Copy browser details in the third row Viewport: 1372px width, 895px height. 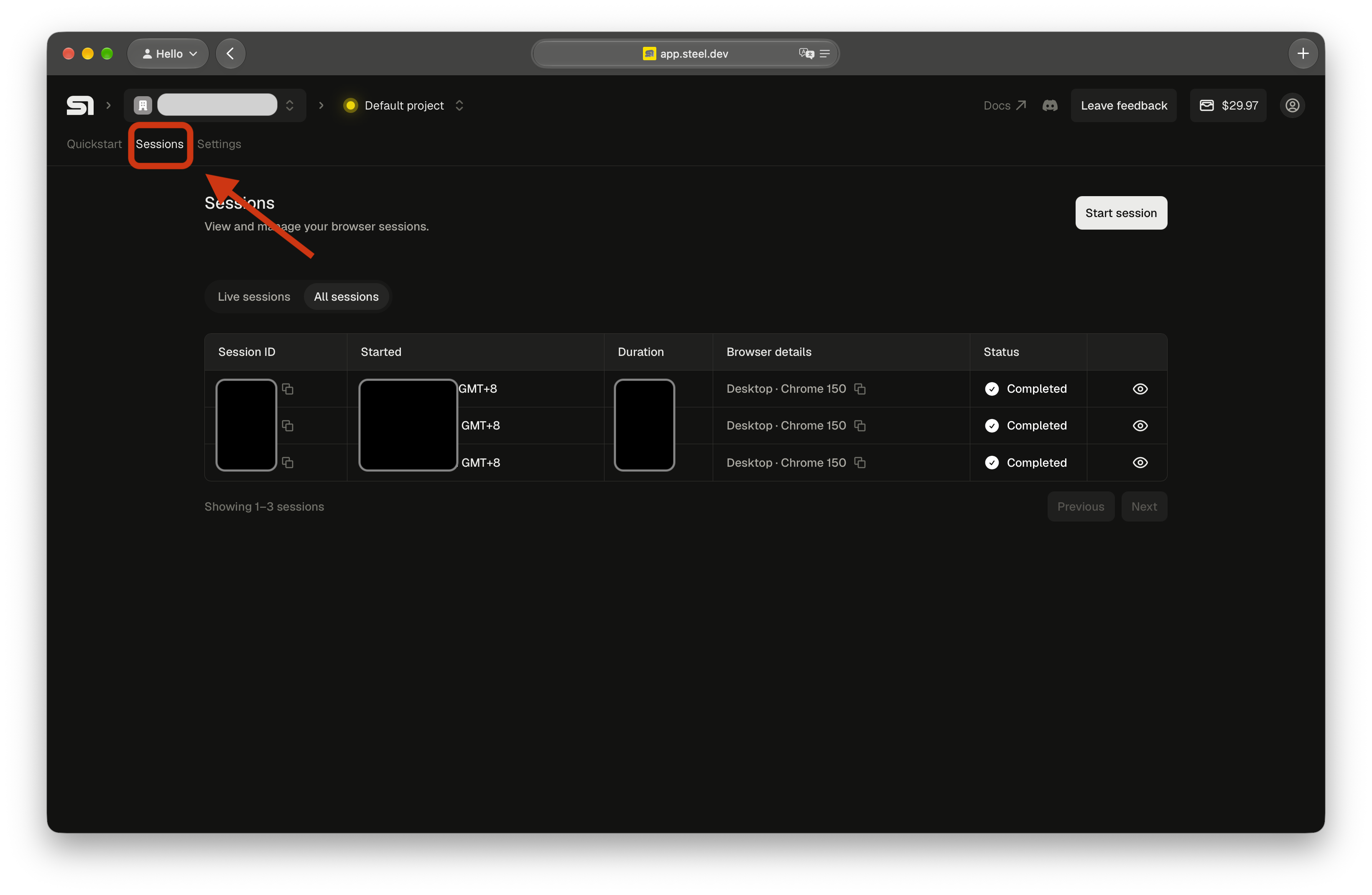860,463
